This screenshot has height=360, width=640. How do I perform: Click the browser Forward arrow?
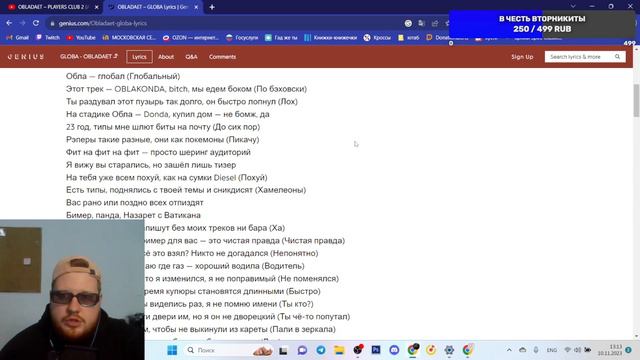(x=22, y=23)
